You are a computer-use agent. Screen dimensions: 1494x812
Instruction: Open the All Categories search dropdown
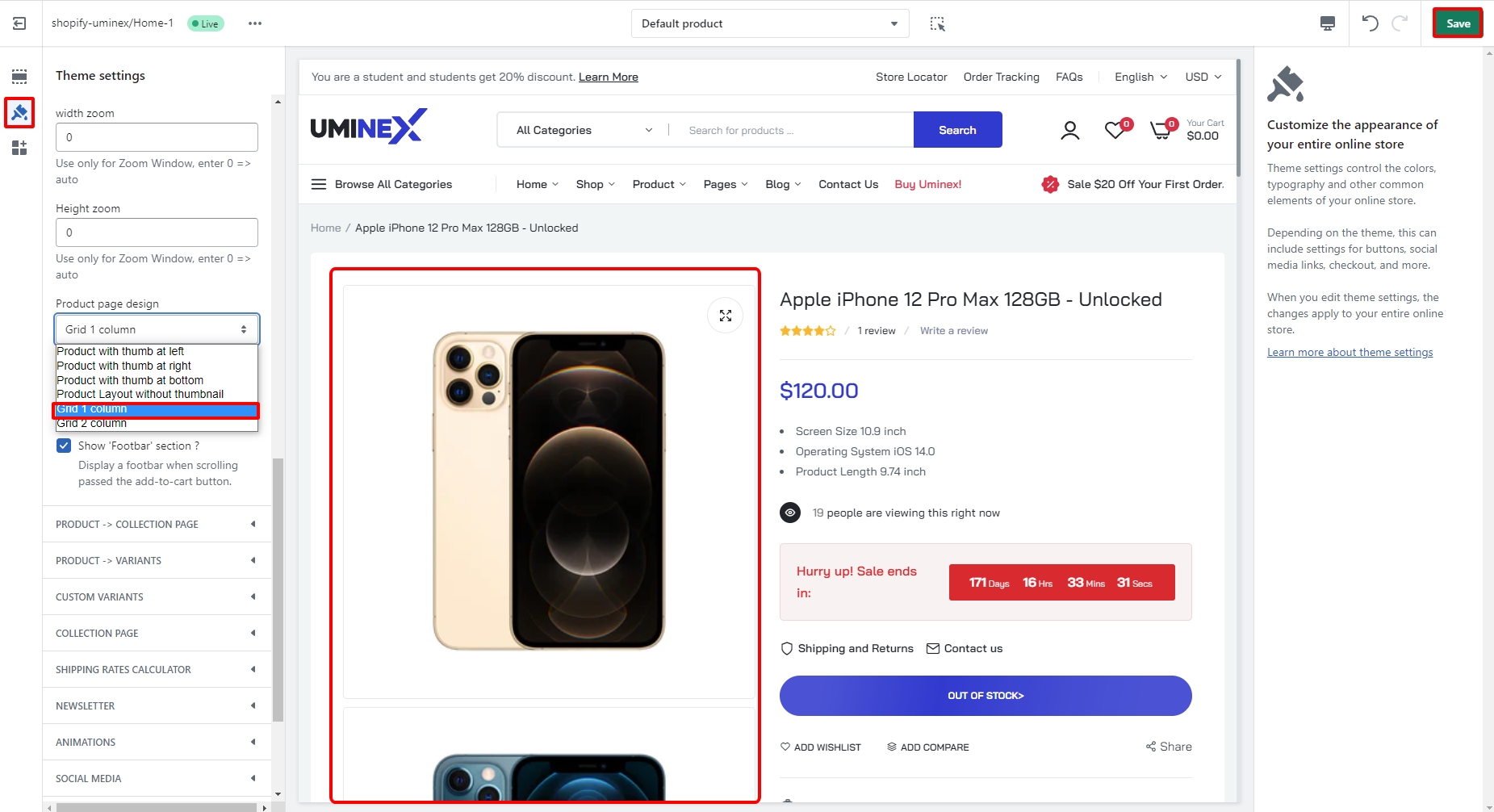pos(584,130)
